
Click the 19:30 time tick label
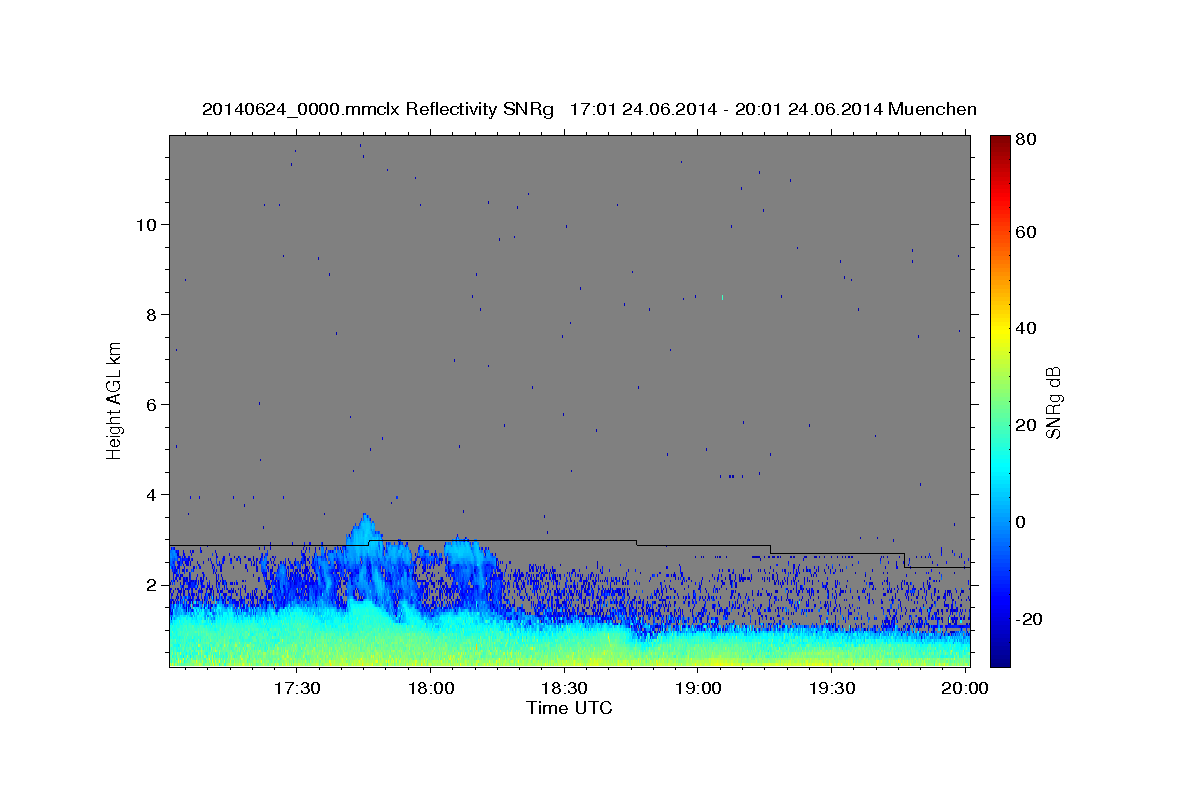coord(832,690)
